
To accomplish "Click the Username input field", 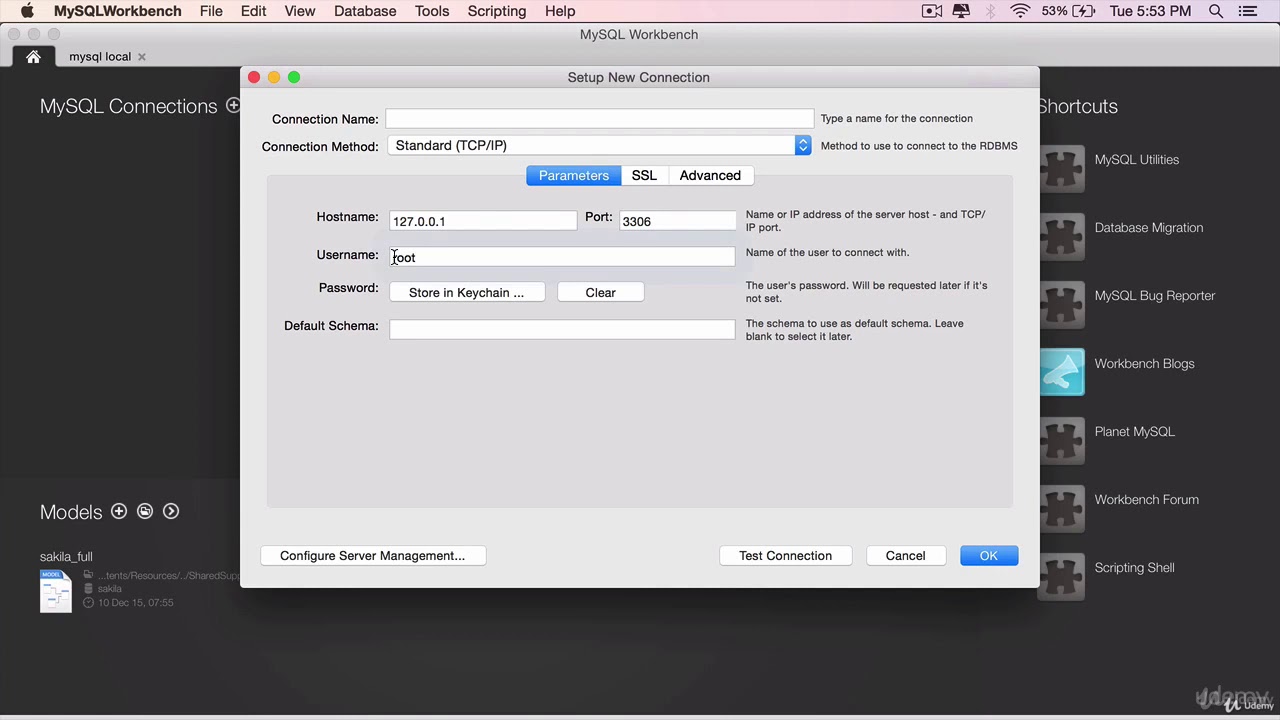I will click(562, 257).
